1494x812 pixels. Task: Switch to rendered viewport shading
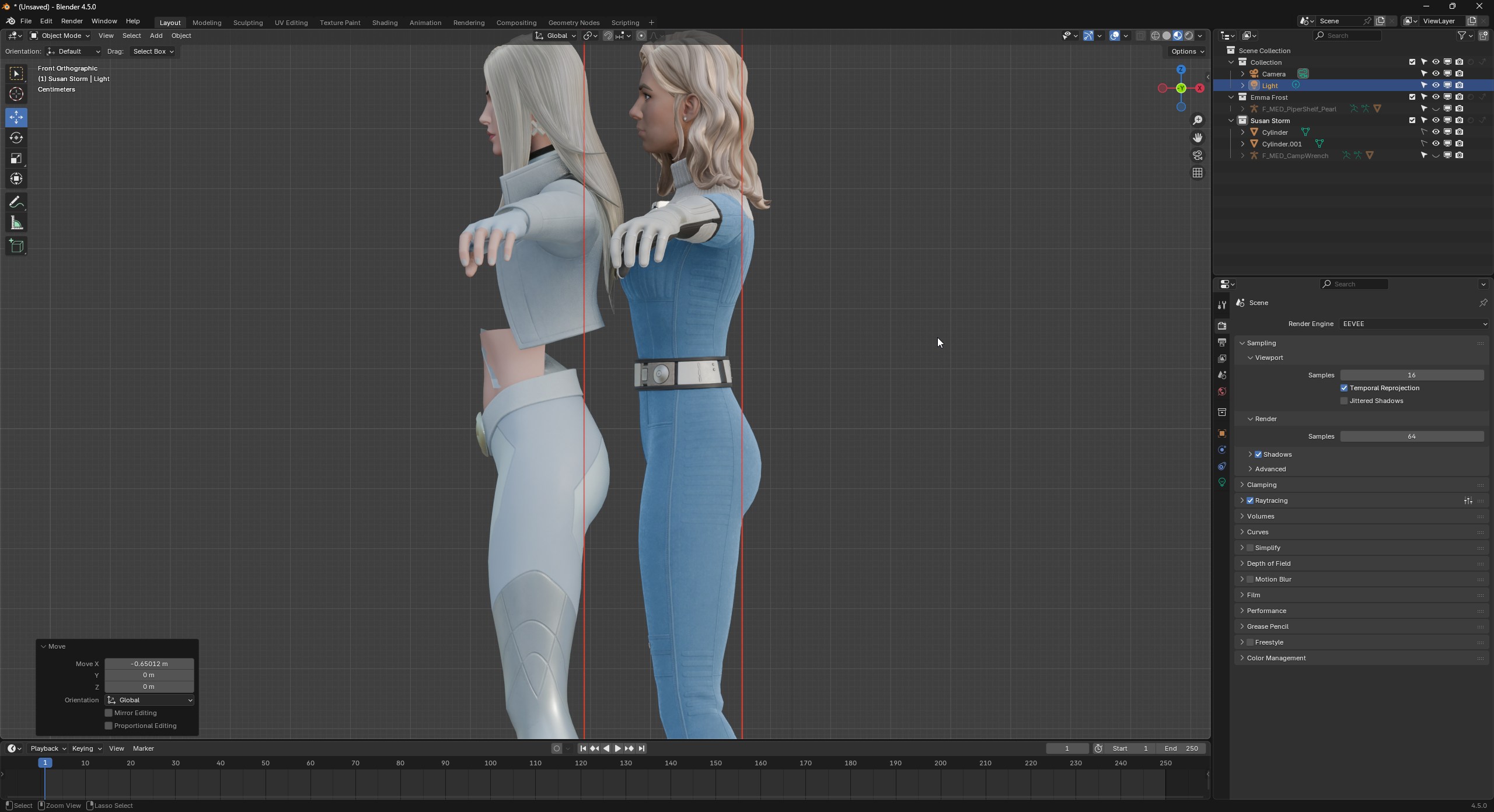point(1189,36)
